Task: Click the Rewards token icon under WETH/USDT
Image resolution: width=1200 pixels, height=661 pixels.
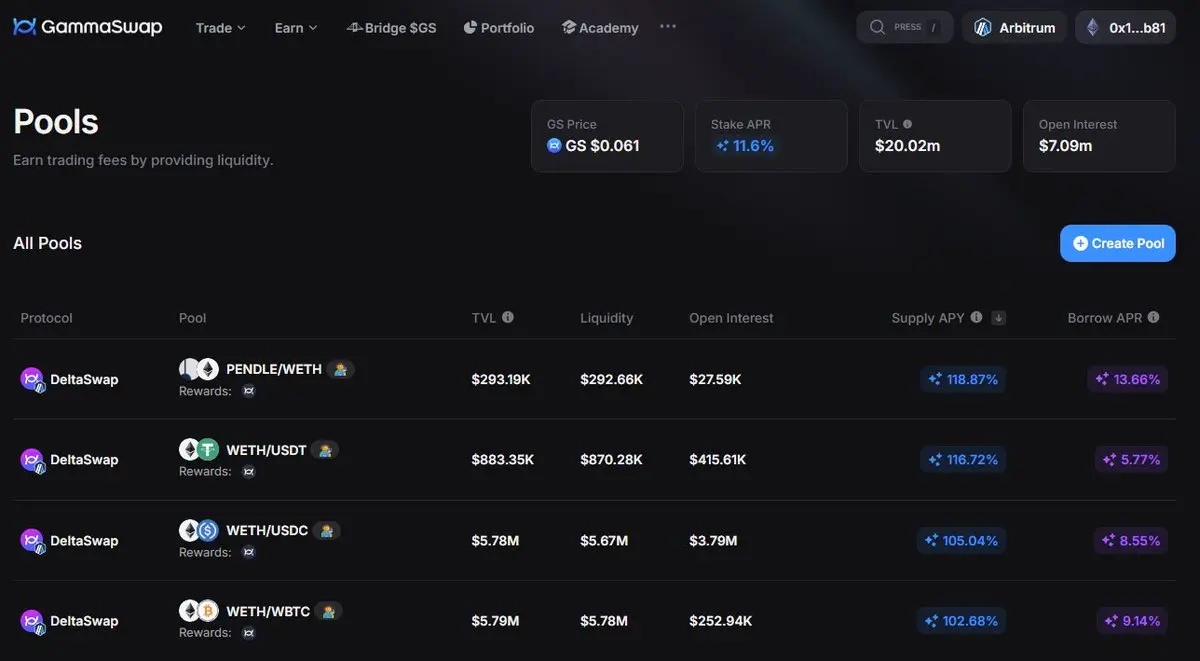Action: pyautogui.click(x=249, y=471)
